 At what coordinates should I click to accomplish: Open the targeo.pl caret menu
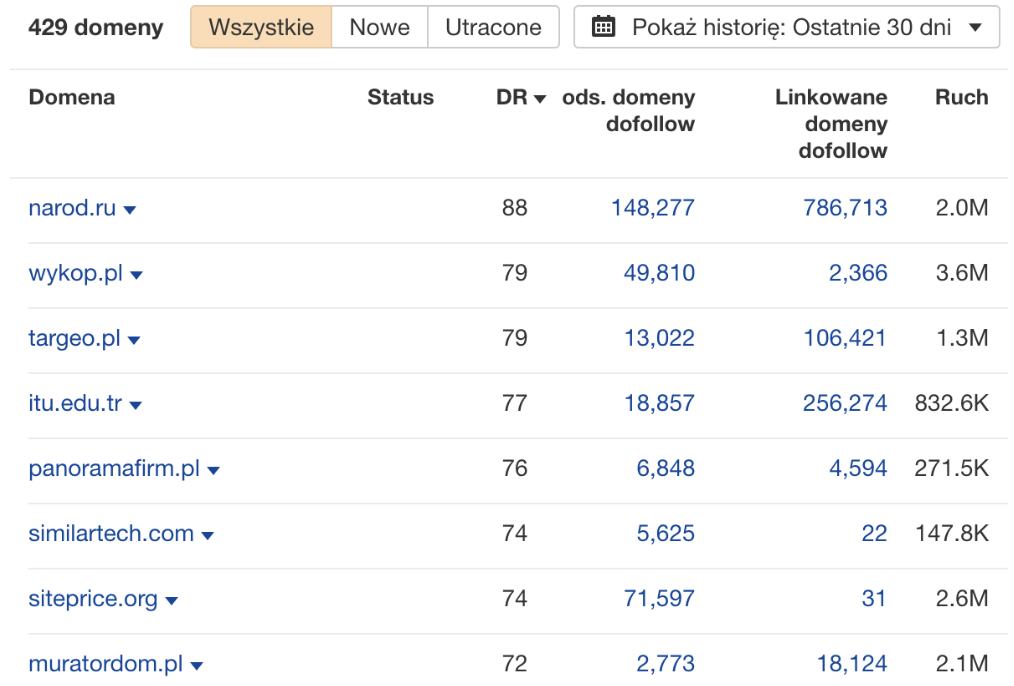[x=134, y=341]
